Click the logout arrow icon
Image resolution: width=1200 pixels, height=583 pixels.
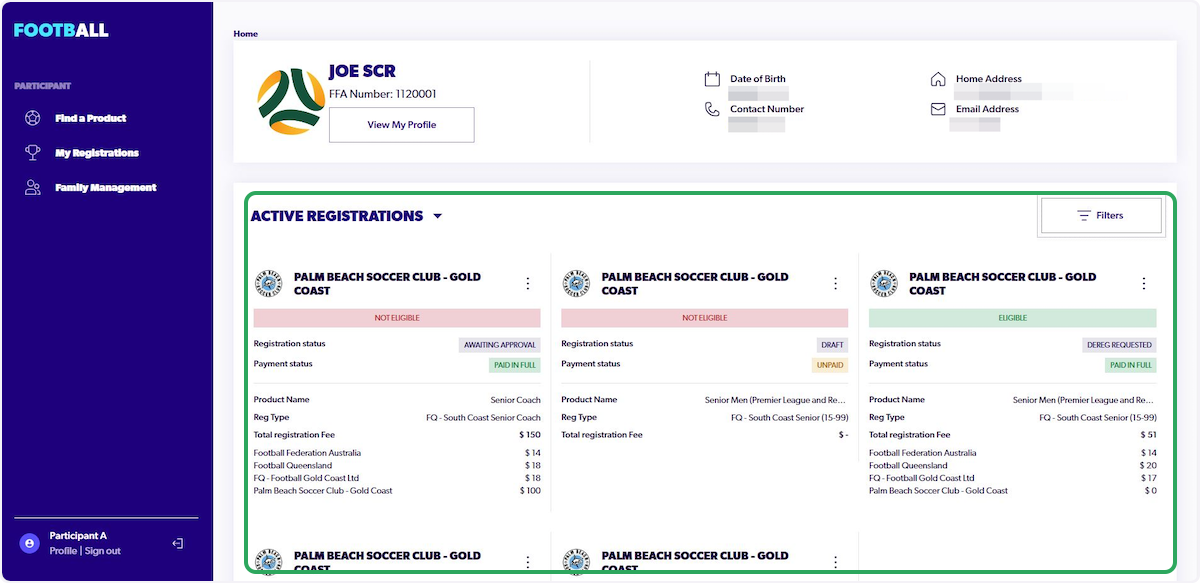pos(178,543)
